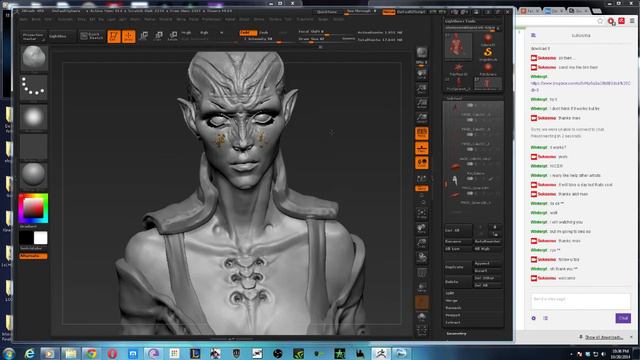The image size is (640, 360).
Task: Click the Append subtool button
Action: pyautogui.click(x=488, y=263)
